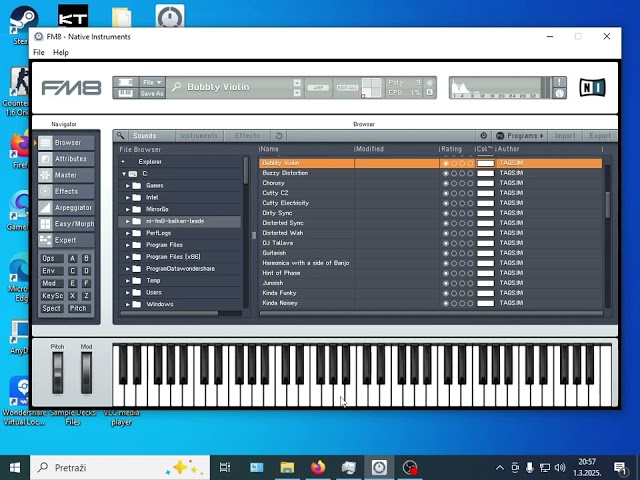Set Dirty Sync rating to second circle
This screenshot has width=640, height=480.
point(454,213)
